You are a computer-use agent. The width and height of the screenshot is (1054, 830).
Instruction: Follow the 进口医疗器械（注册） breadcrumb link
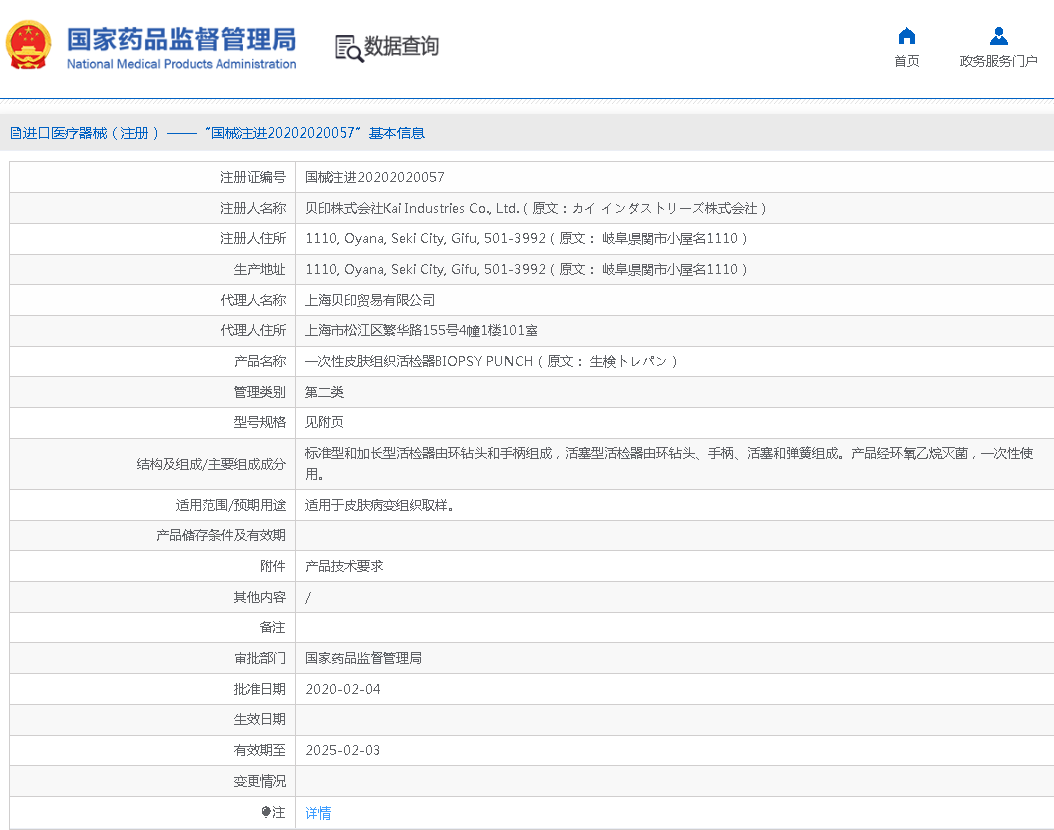tap(75, 132)
